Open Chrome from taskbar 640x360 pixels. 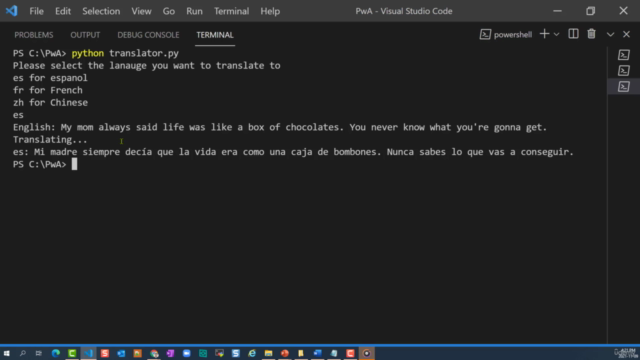(x=154, y=353)
